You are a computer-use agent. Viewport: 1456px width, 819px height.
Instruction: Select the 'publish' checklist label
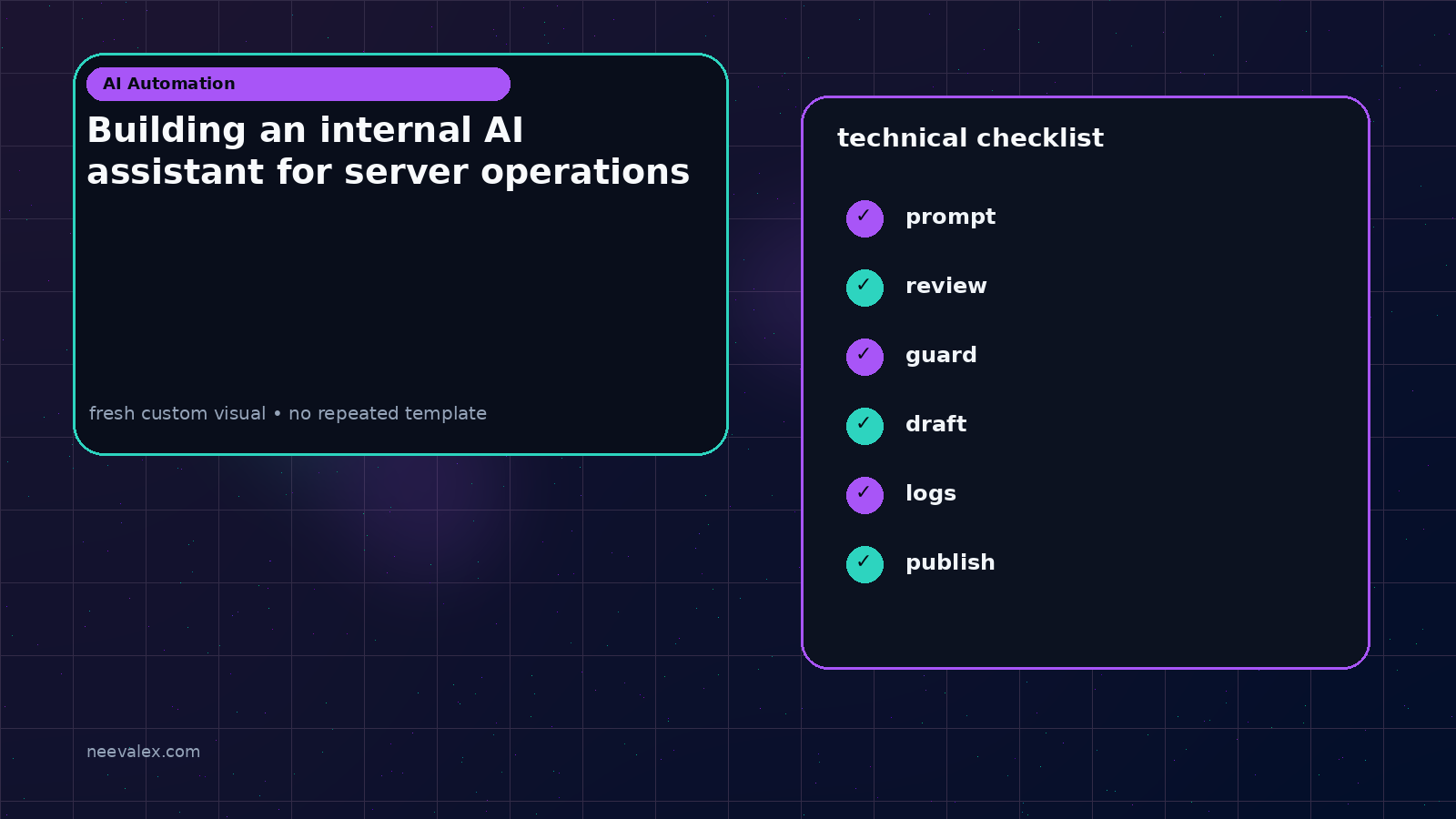[x=950, y=562]
